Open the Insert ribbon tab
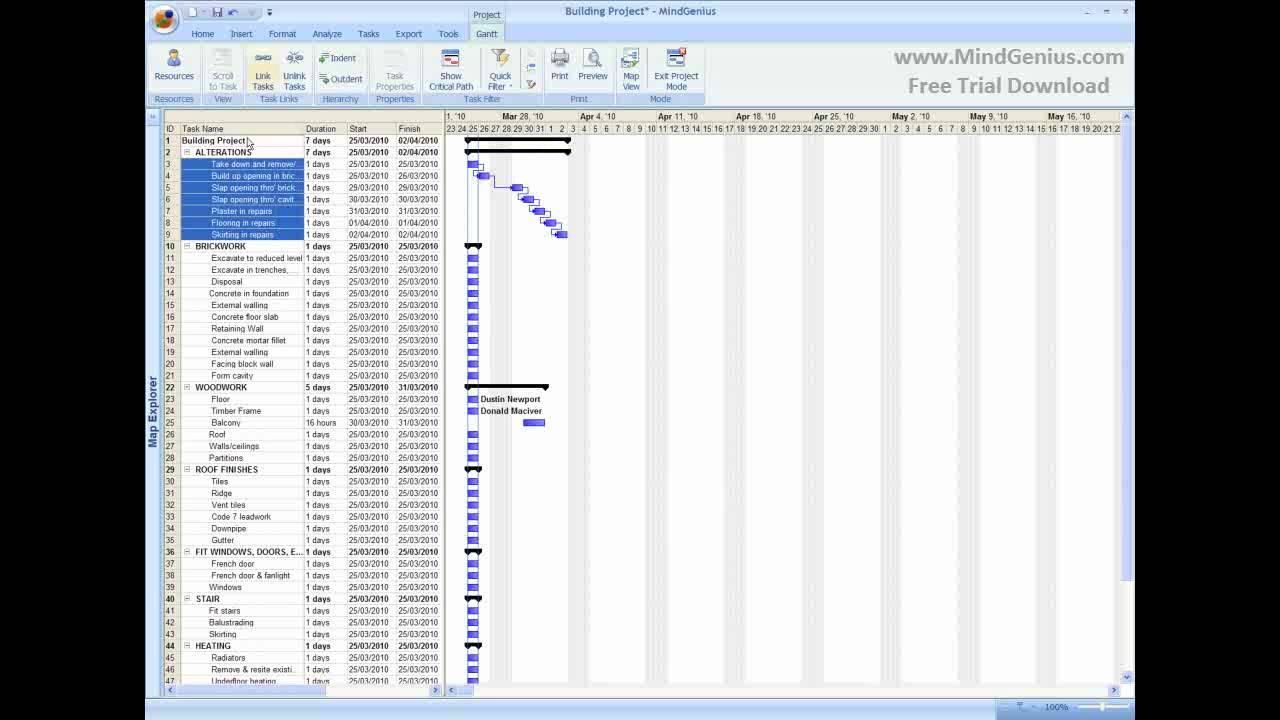This screenshot has width=1280, height=720. point(241,34)
